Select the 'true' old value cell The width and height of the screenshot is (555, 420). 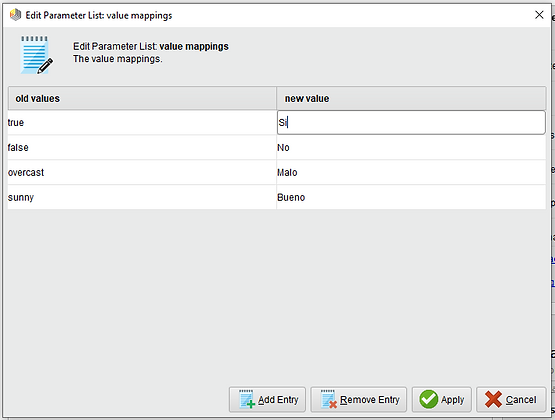tap(142, 122)
